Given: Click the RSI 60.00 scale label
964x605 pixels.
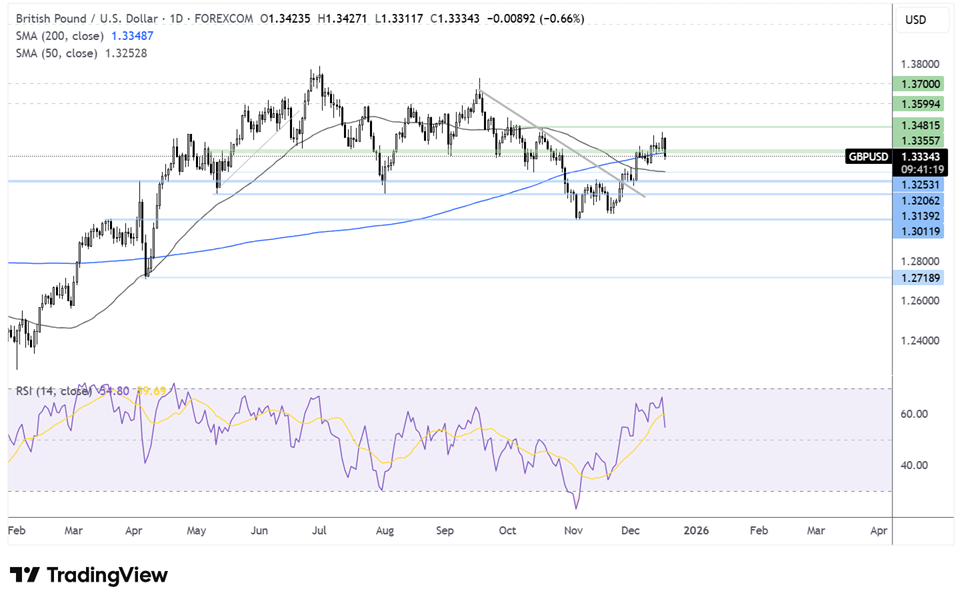Looking at the screenshot, I should 917,414.
